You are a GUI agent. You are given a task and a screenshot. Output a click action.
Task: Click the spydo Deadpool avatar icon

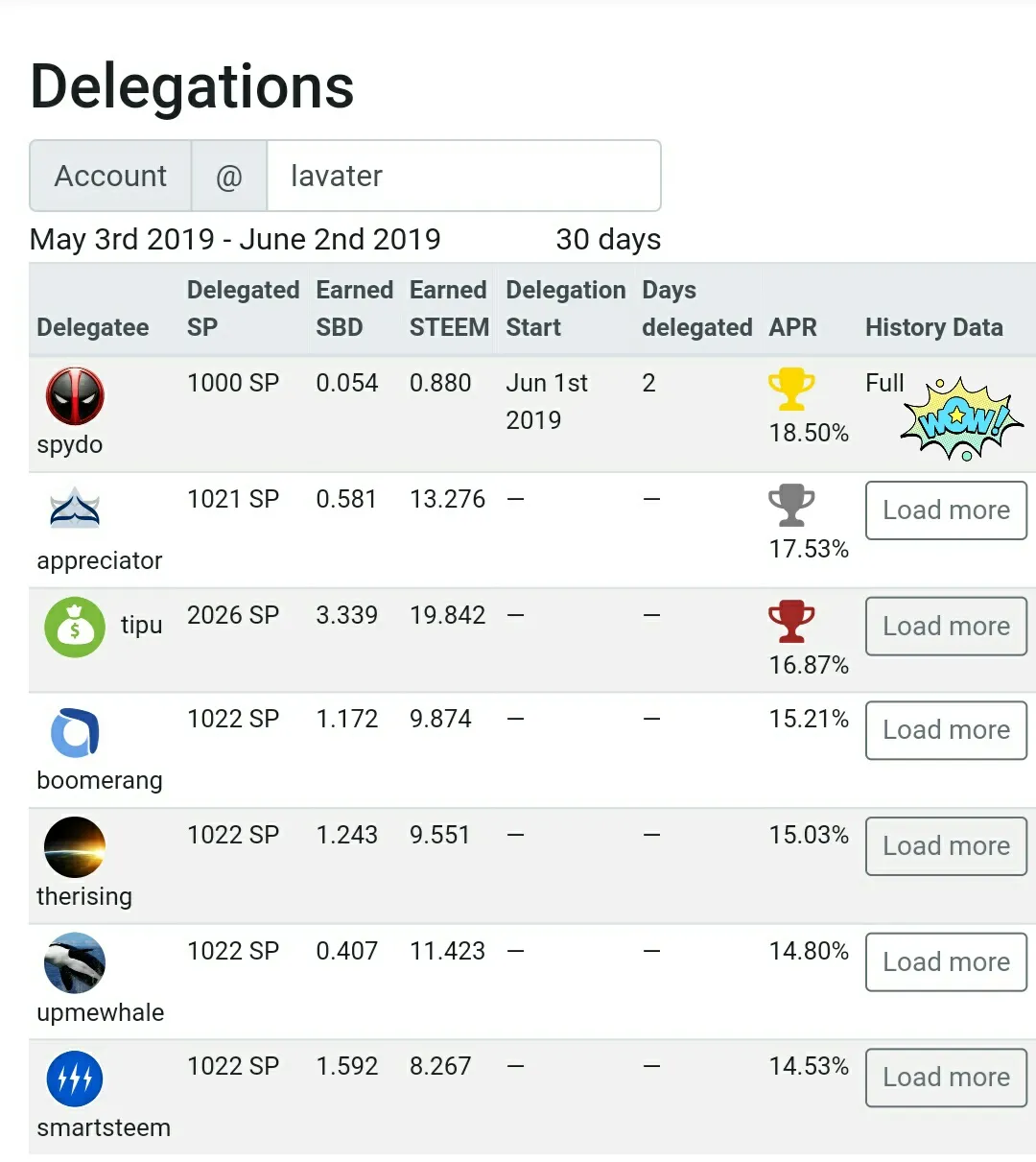tap(75, 395)
